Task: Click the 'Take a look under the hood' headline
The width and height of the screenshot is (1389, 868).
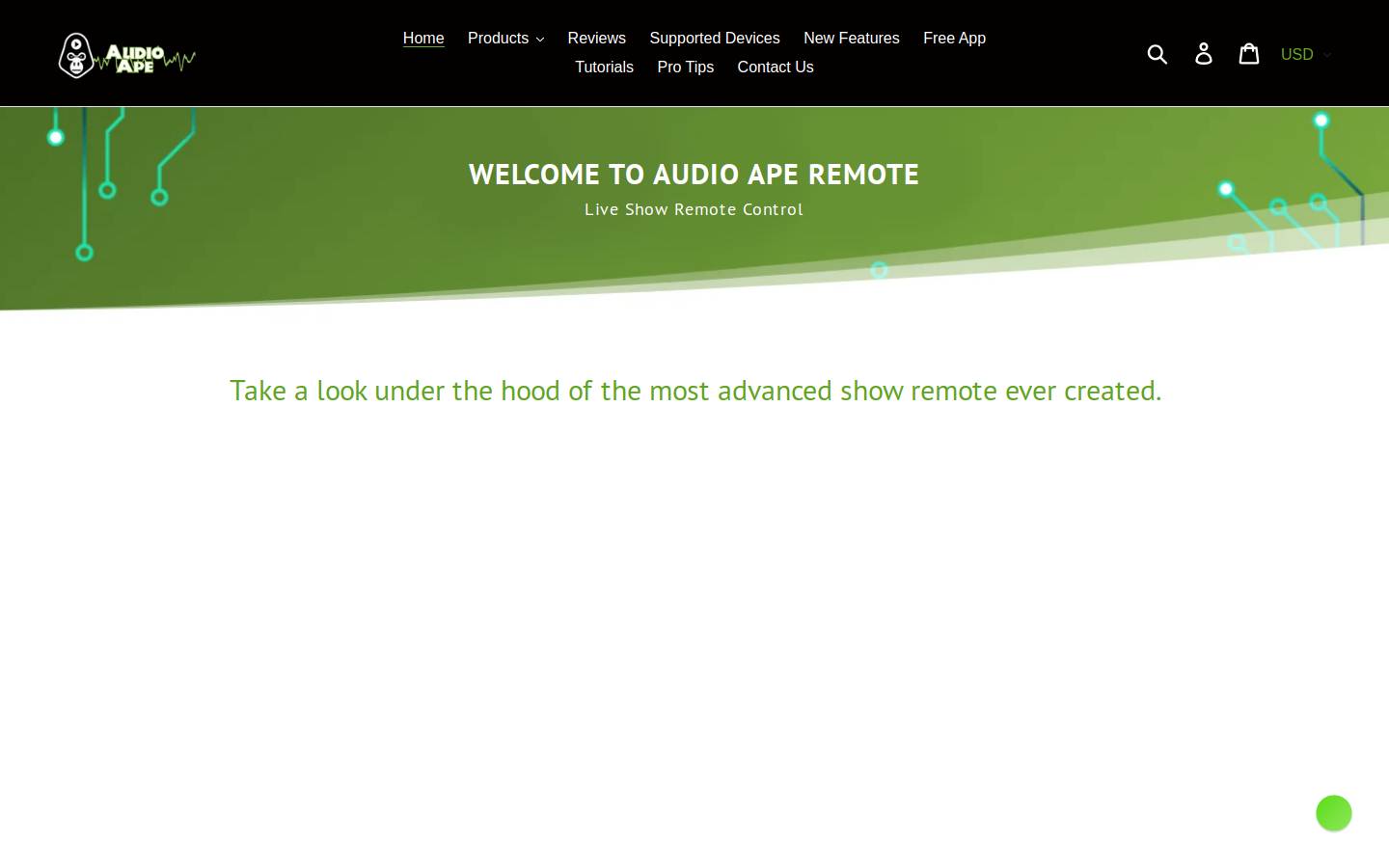Action: (695, 391)
